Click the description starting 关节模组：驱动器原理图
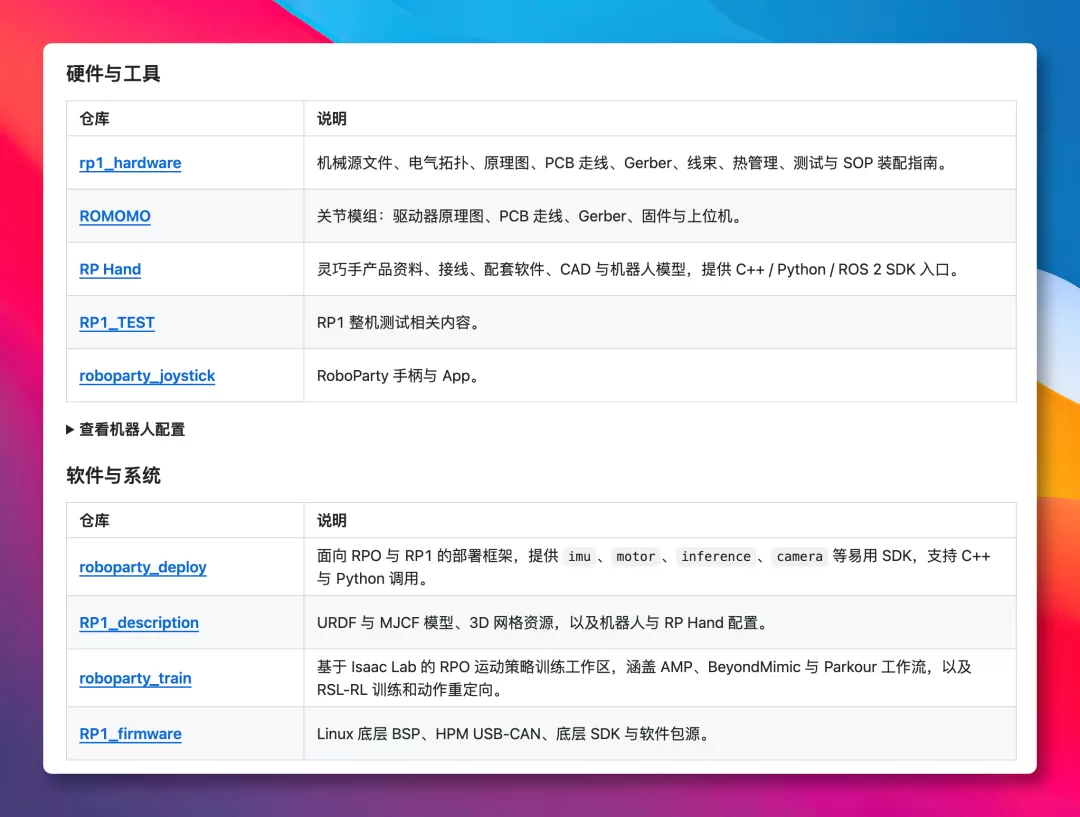1080x817 pixels. coord(531,216)
